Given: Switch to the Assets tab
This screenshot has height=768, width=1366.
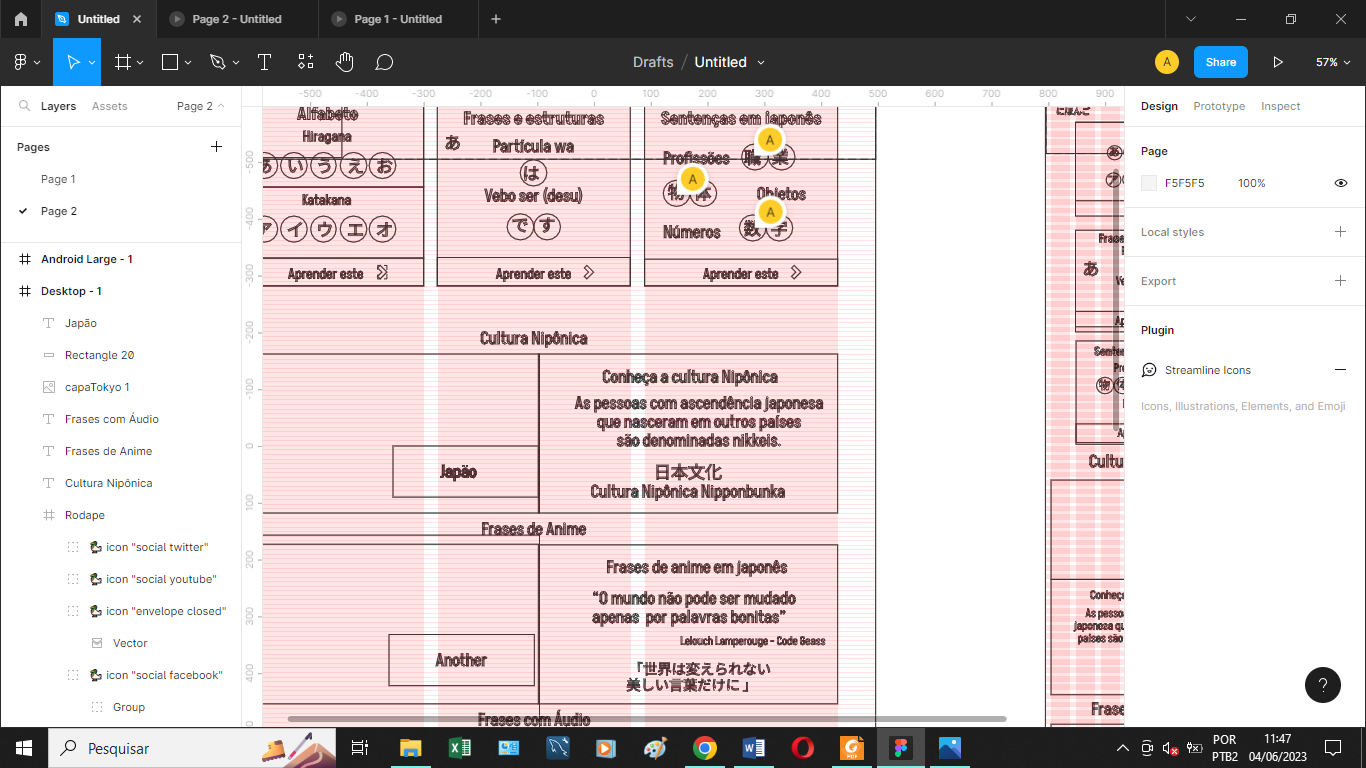Looking at the screenshot, I should click(110, 106).
